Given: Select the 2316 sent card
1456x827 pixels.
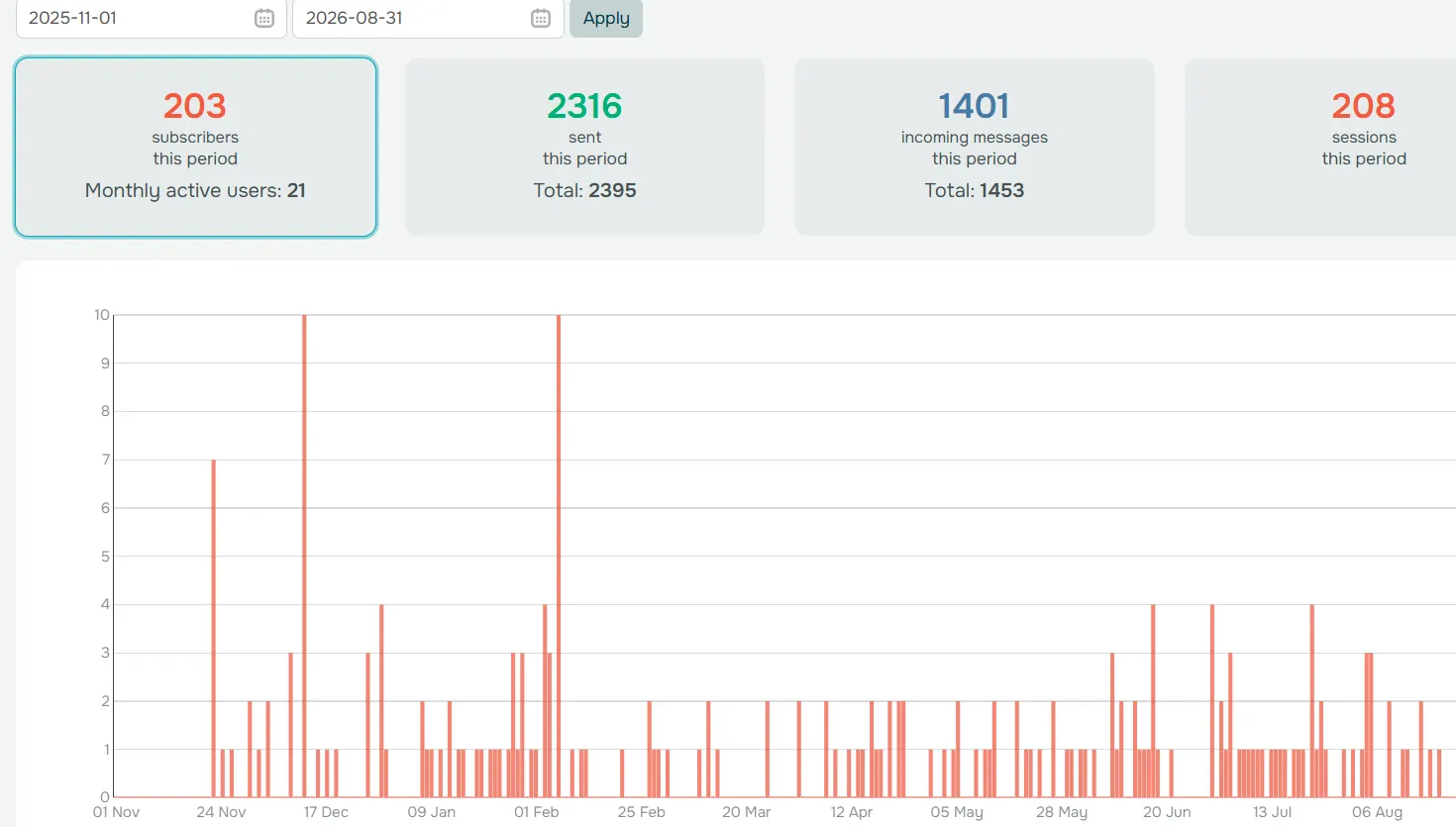Looking at the screenshot, I should (584, 147).
